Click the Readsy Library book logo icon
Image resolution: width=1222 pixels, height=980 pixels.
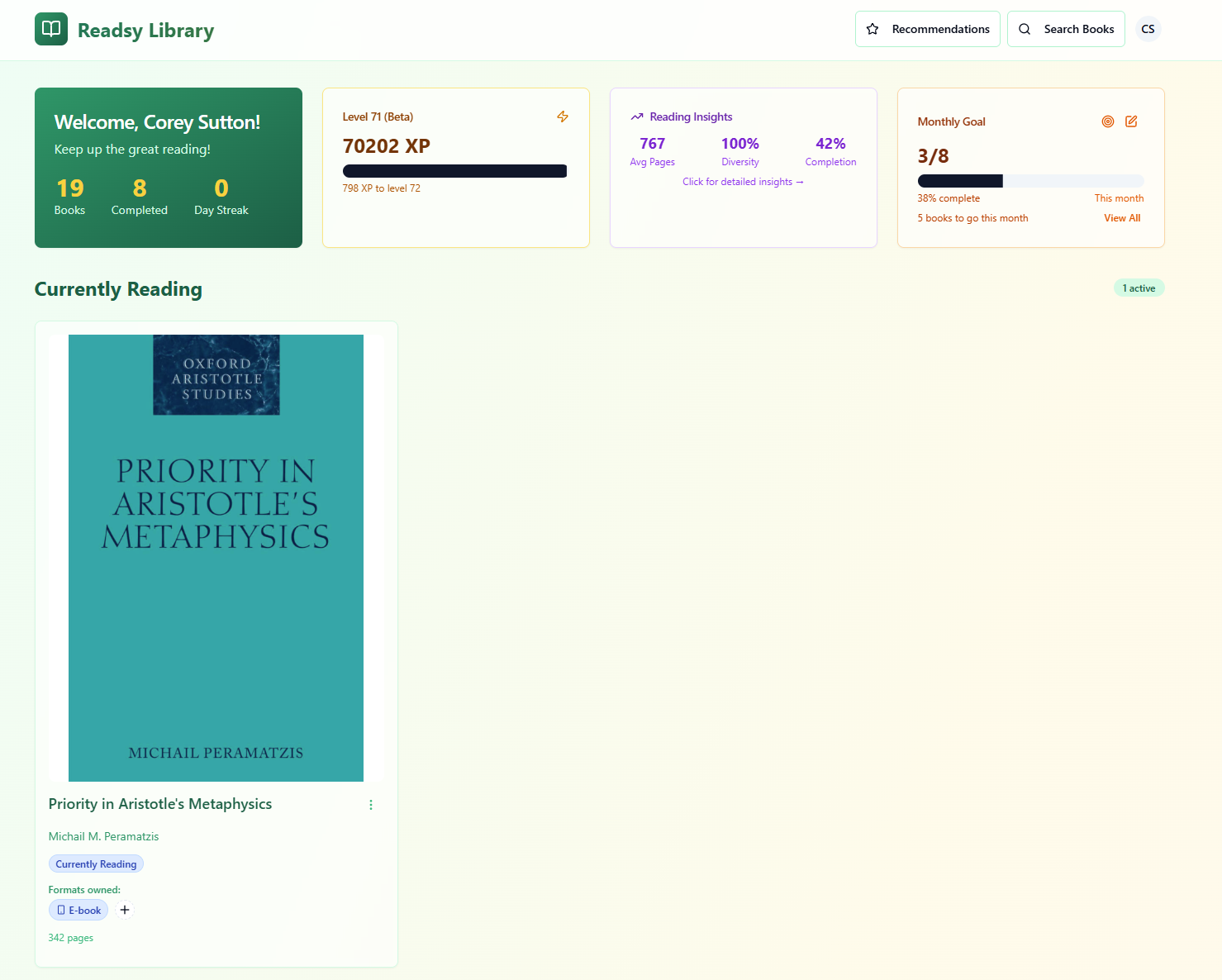[51, 29]
